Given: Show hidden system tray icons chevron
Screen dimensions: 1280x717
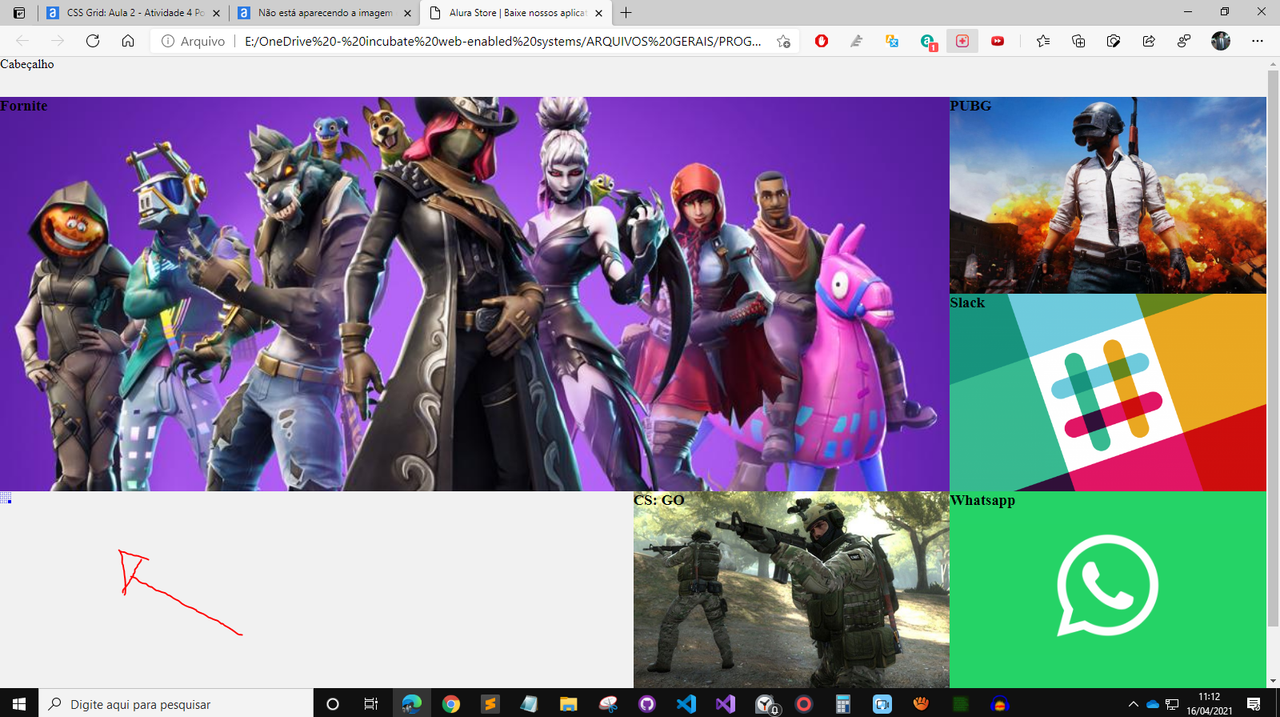Looking at the screenshot, I should [1133, 704].
